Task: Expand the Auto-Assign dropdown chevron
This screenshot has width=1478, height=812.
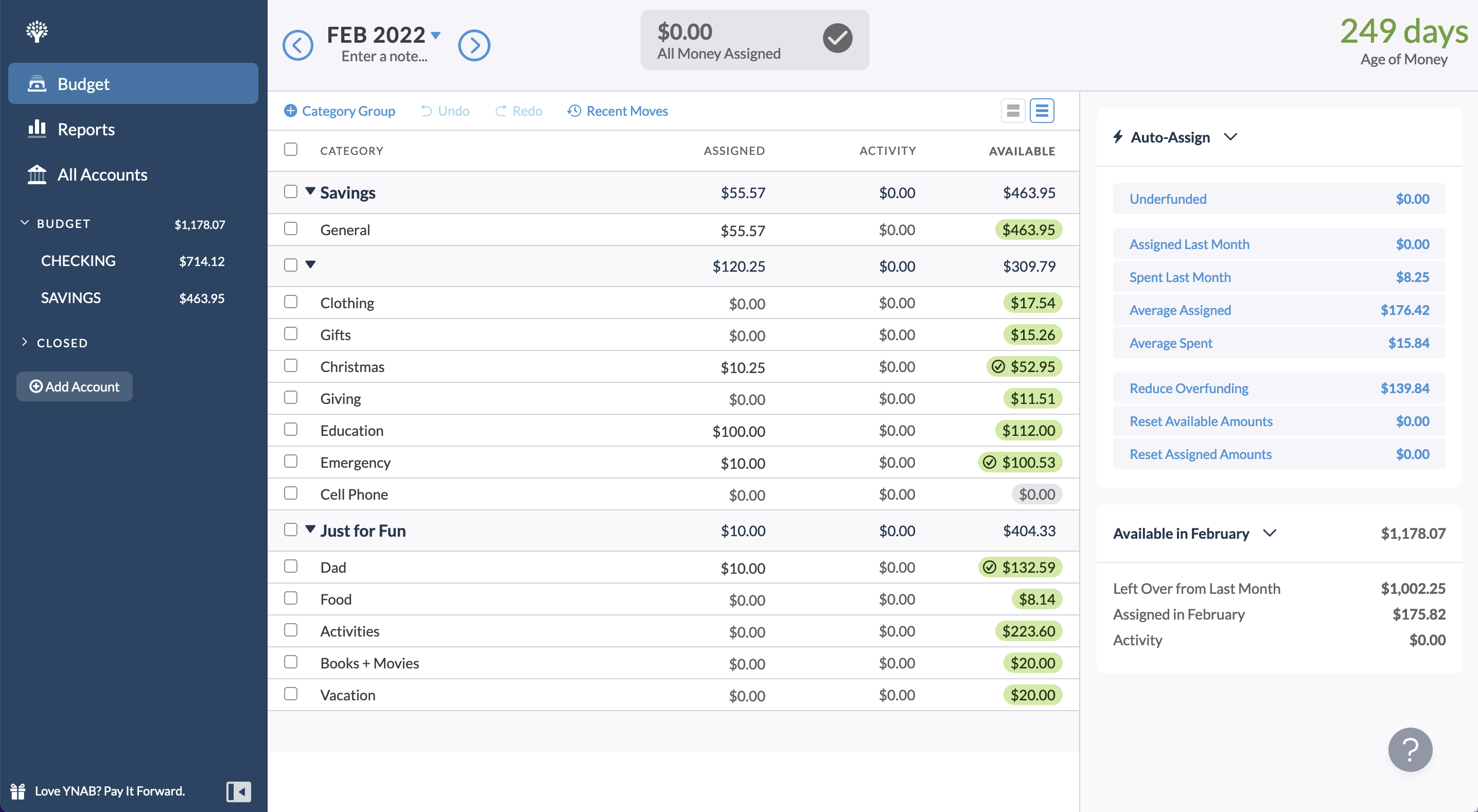Action: pyautogui.click(x=1233, y=137)
